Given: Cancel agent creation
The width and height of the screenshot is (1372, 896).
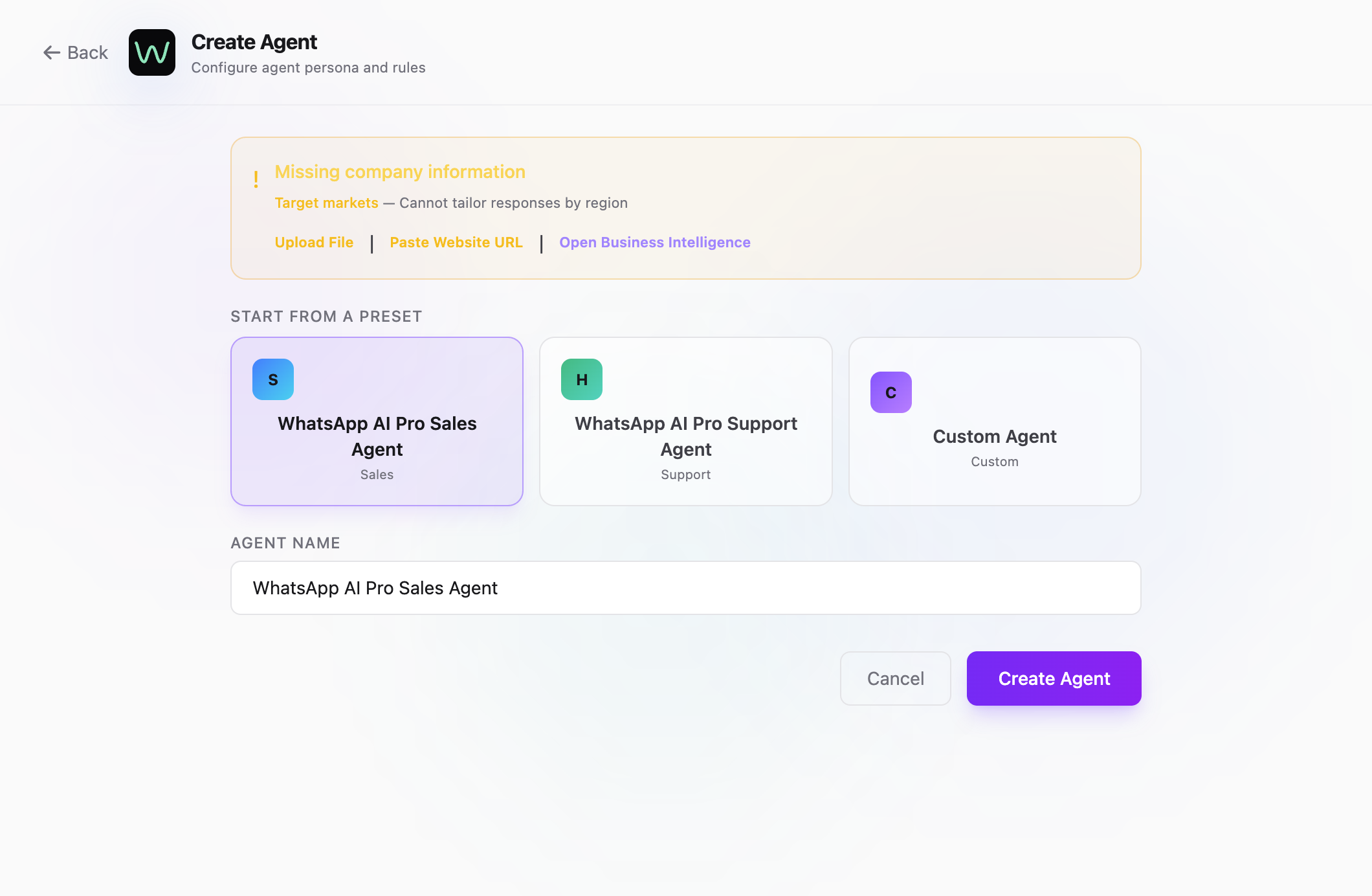Looking at the screenshot, I should (896, 678).
